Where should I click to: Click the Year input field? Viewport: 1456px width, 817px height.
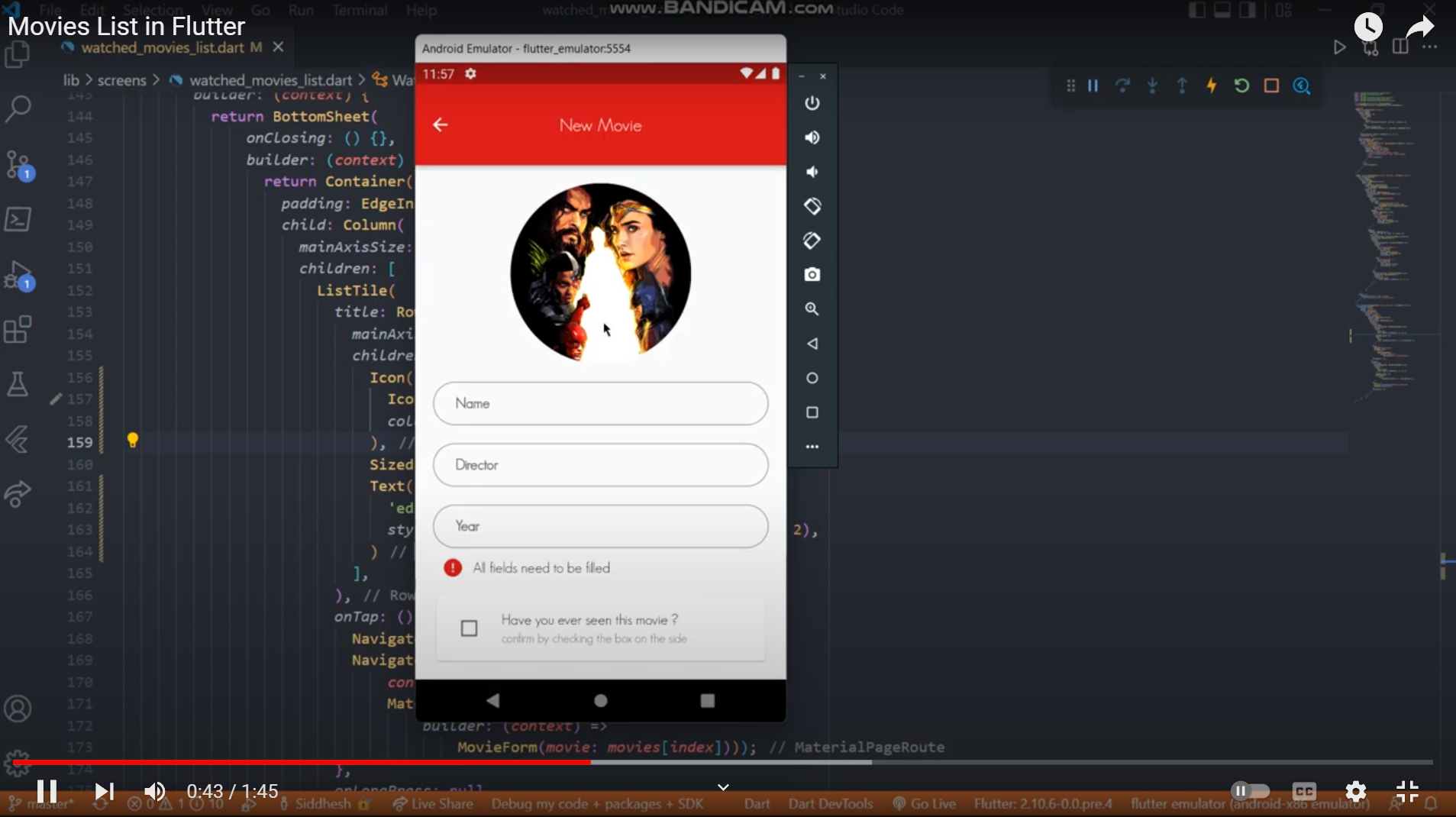point(600,526)
